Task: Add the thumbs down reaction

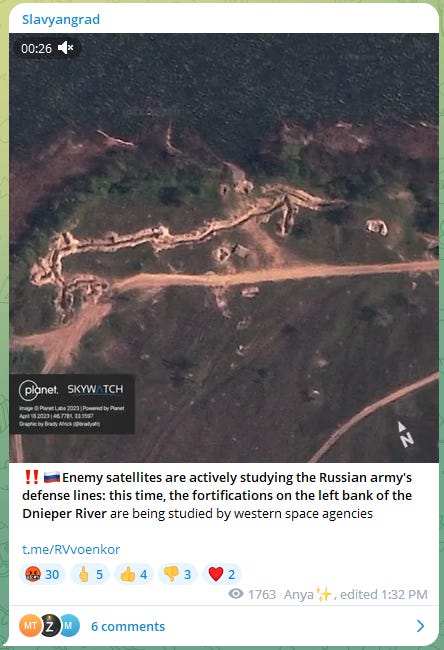Action: coord(178,574)
